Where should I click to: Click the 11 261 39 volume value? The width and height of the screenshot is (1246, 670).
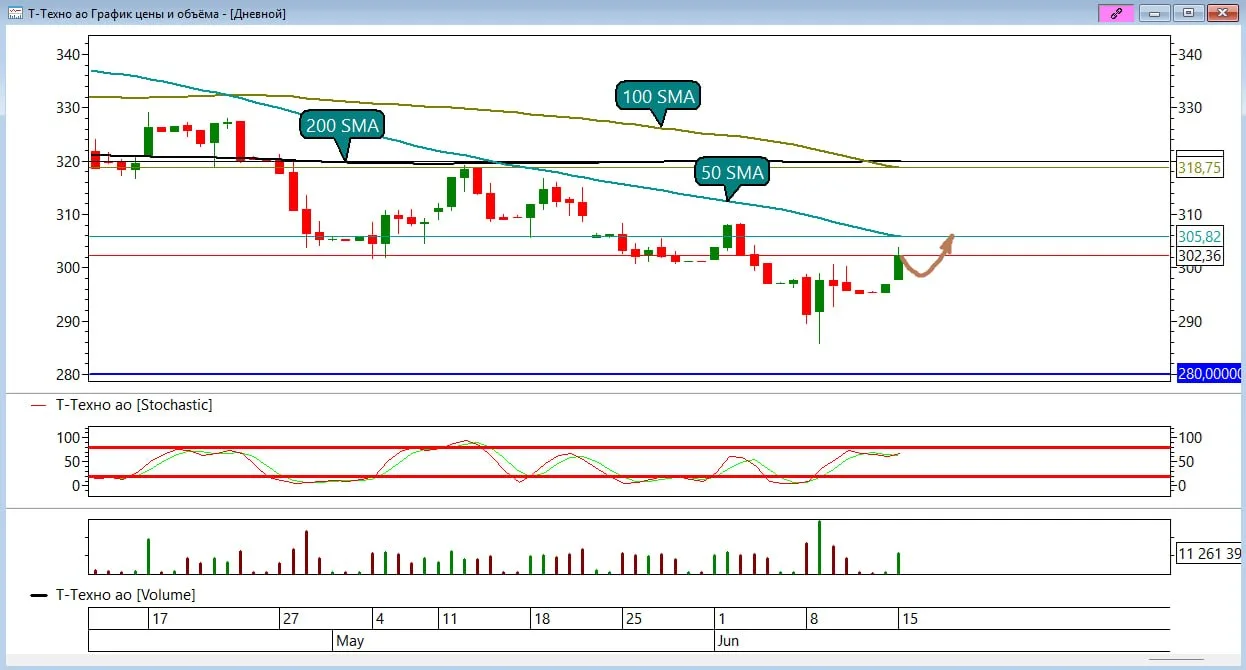pyautogui.click(x=1209, y=553)
